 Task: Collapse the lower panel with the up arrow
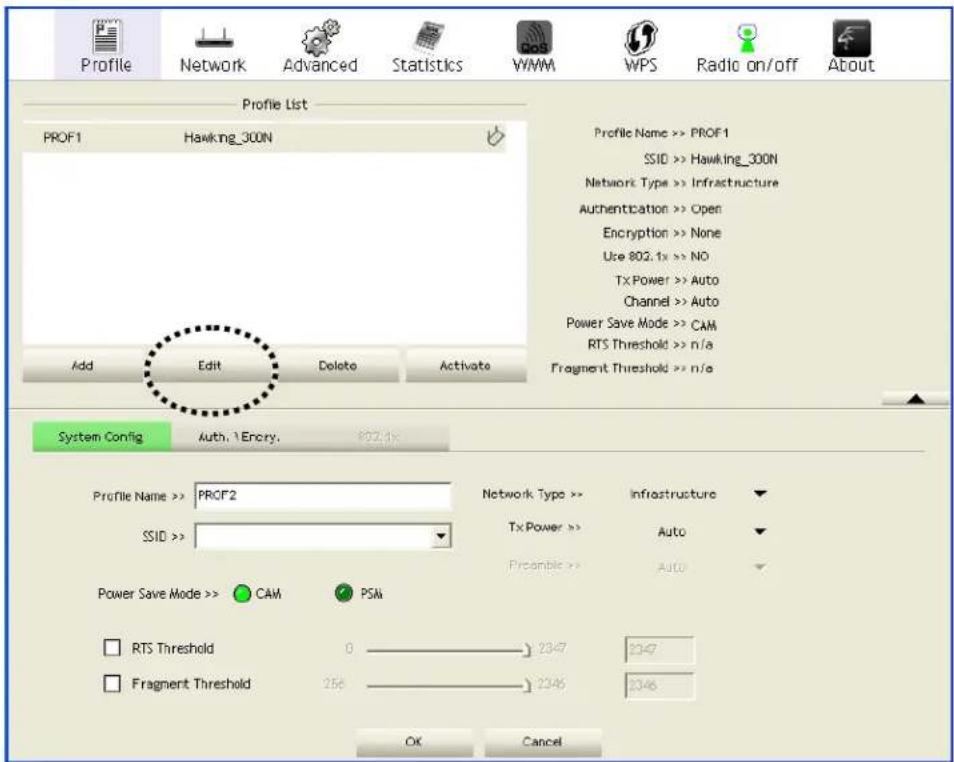tap(916, 399)
